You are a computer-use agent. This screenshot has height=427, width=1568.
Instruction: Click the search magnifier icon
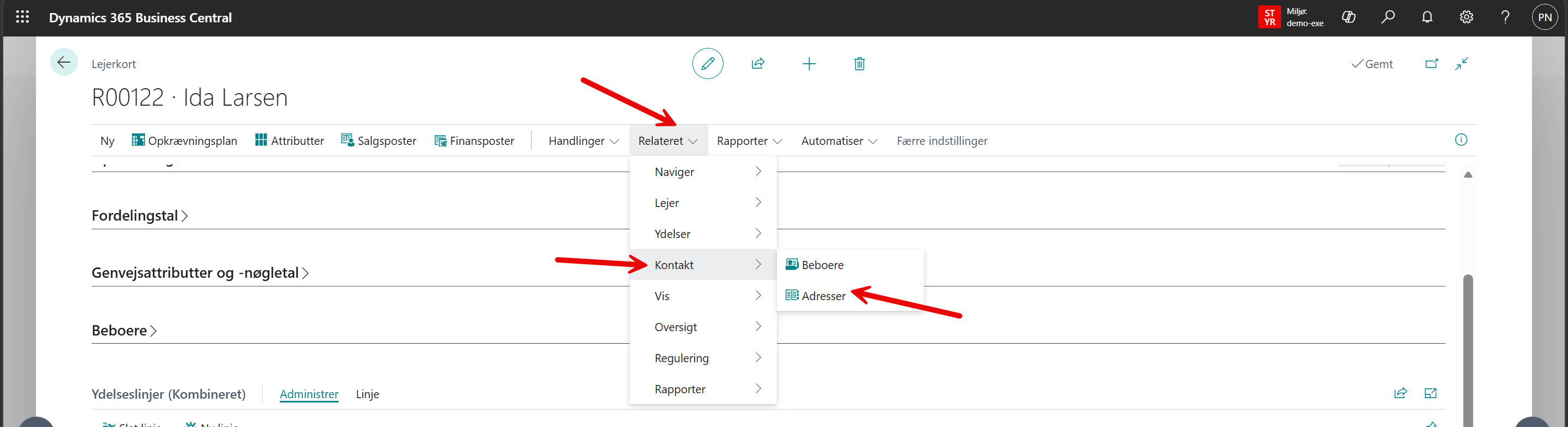1388,17
